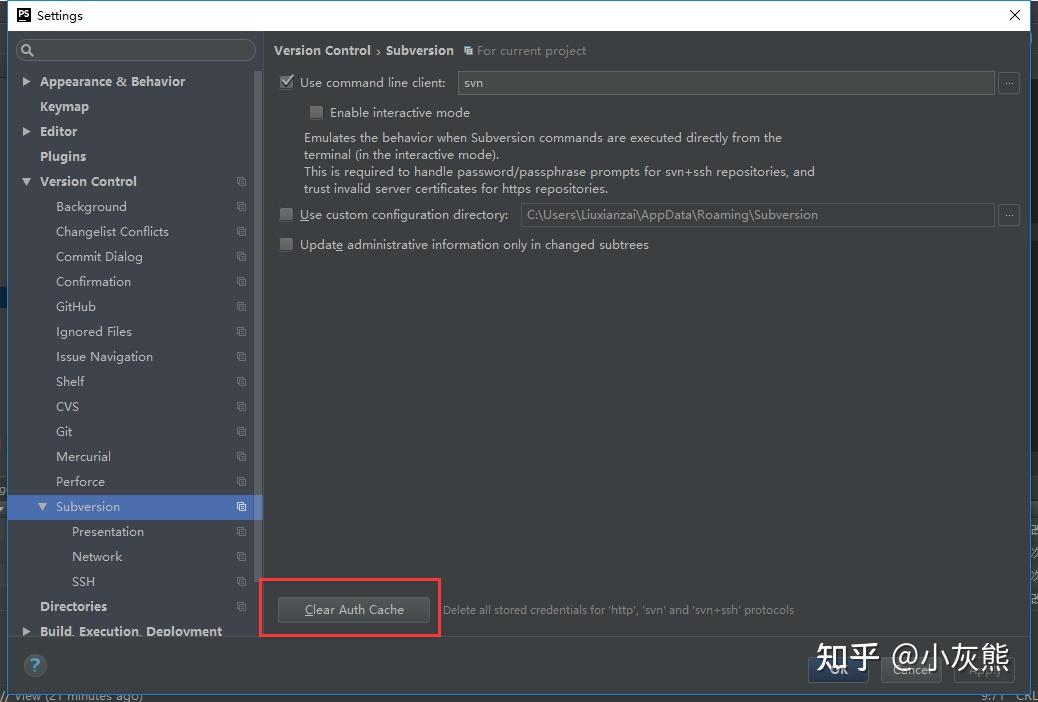The image size is (1038, 702).
Task: Open the browse icon for custom configuration directory
Action: click(x=1009, y=215)
